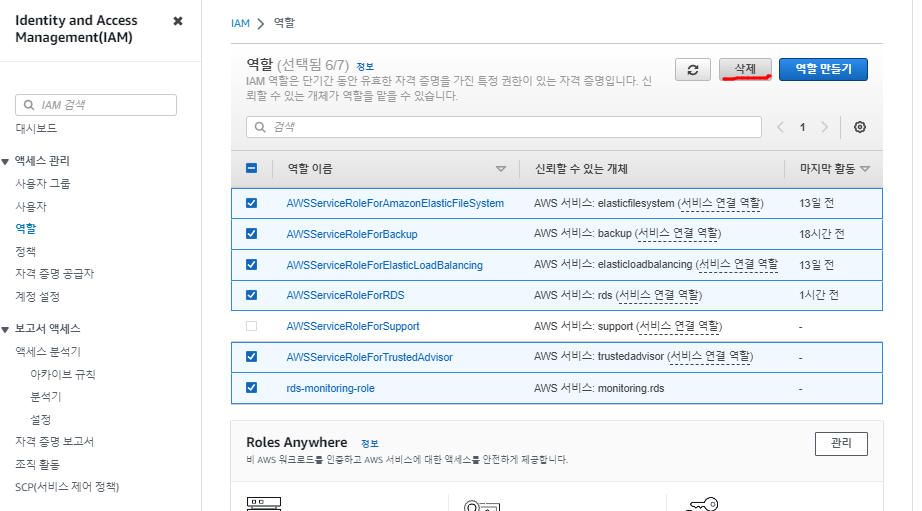This screenshot has height=511, width=922.
Task: Open 계정 설정 in sidebar
Action: coord(38,296)
